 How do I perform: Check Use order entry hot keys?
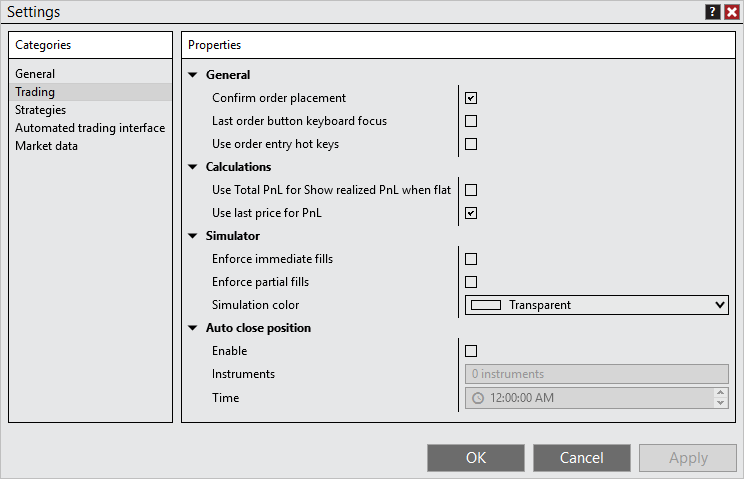point(471,144)
